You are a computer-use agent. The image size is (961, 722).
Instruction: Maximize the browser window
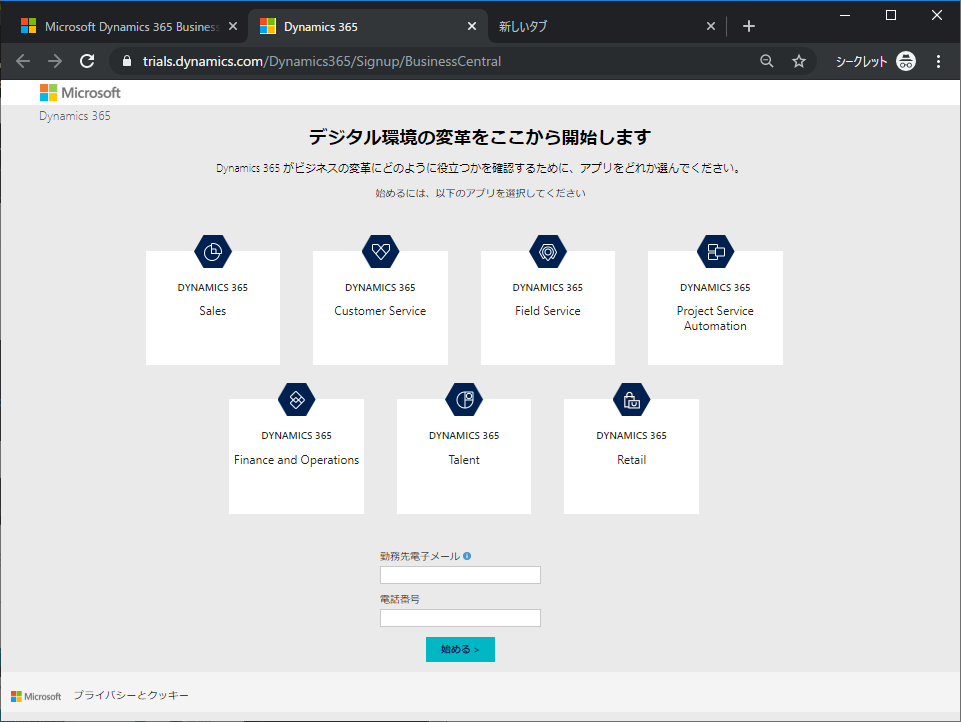click(891, 15)
